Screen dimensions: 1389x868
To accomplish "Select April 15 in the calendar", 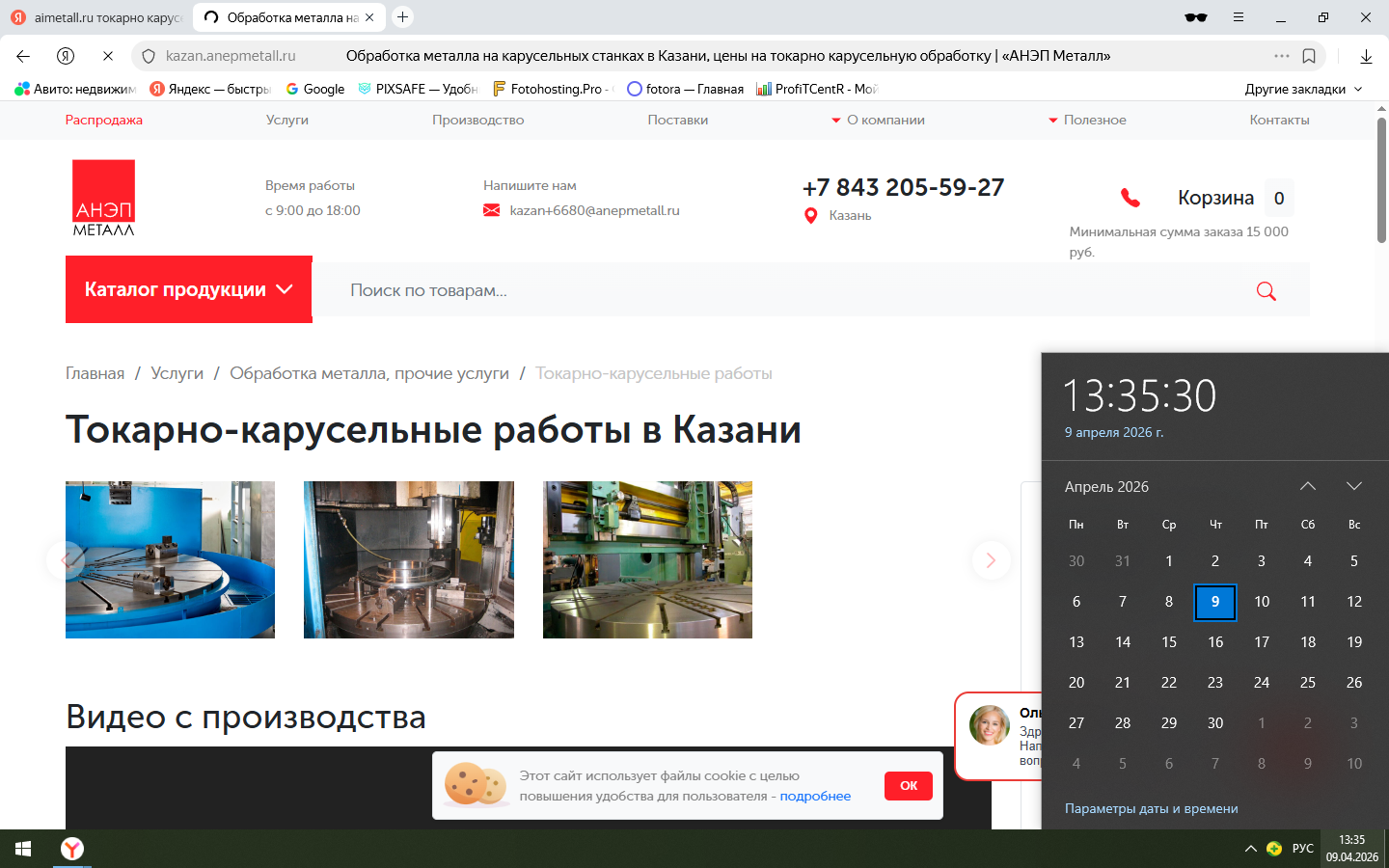I will tap(1169, 642).
